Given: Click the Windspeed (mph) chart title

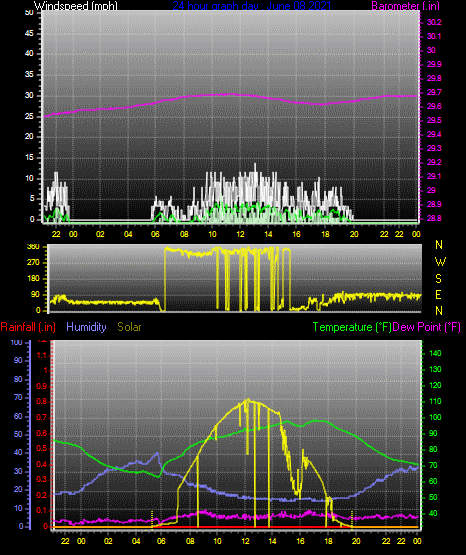Looking at the screenshot, I should click(x=75, y=6).
